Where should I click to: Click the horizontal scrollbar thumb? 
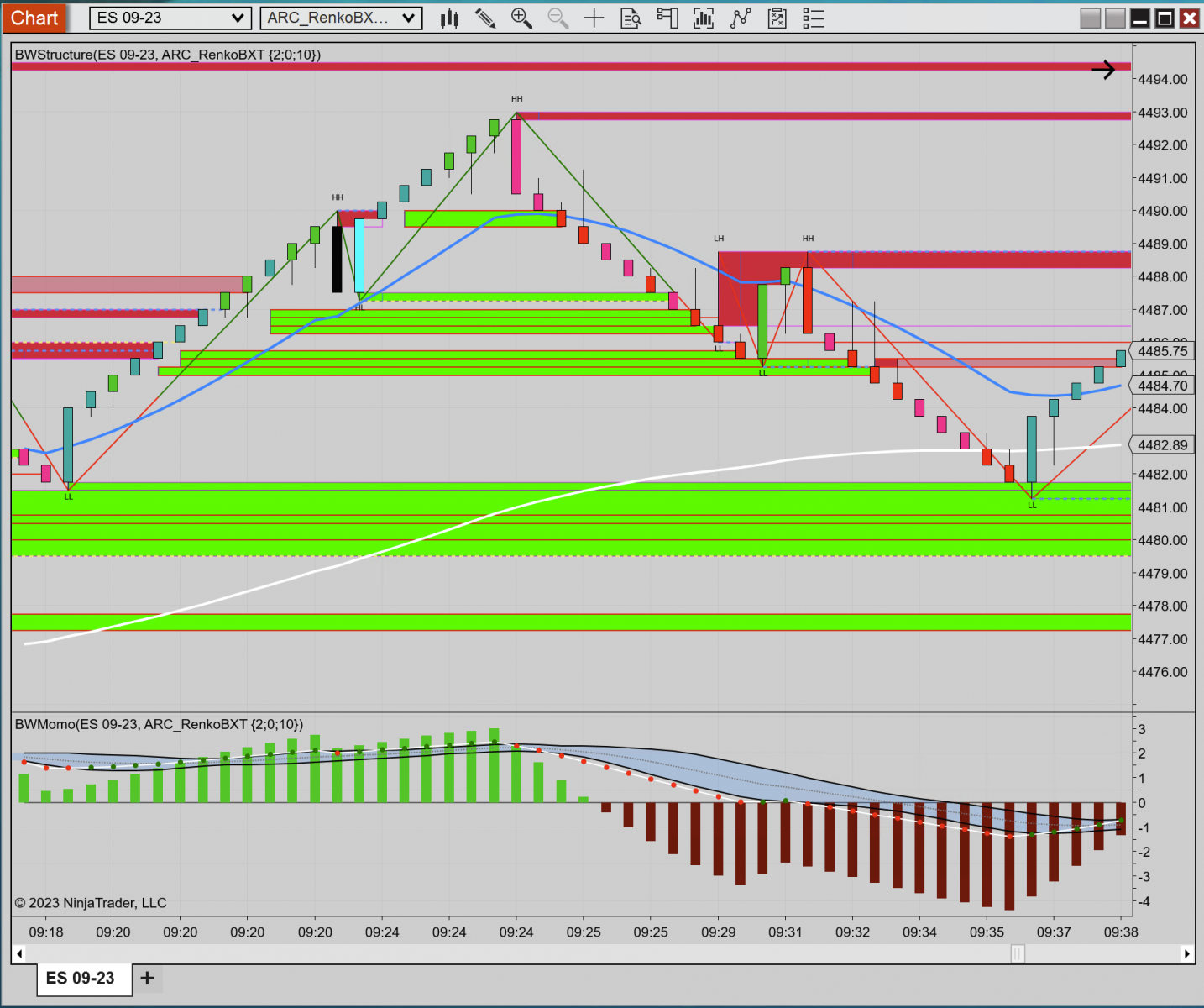[1018, 953]
